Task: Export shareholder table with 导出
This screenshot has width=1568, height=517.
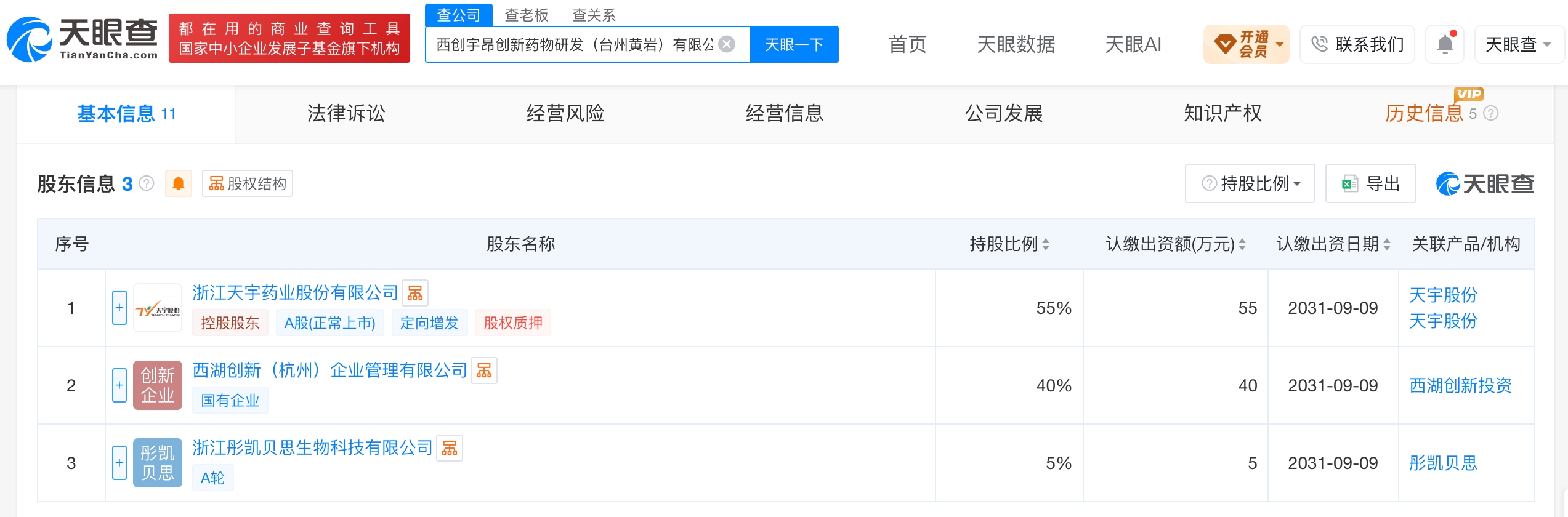Action: [1371, 183]
